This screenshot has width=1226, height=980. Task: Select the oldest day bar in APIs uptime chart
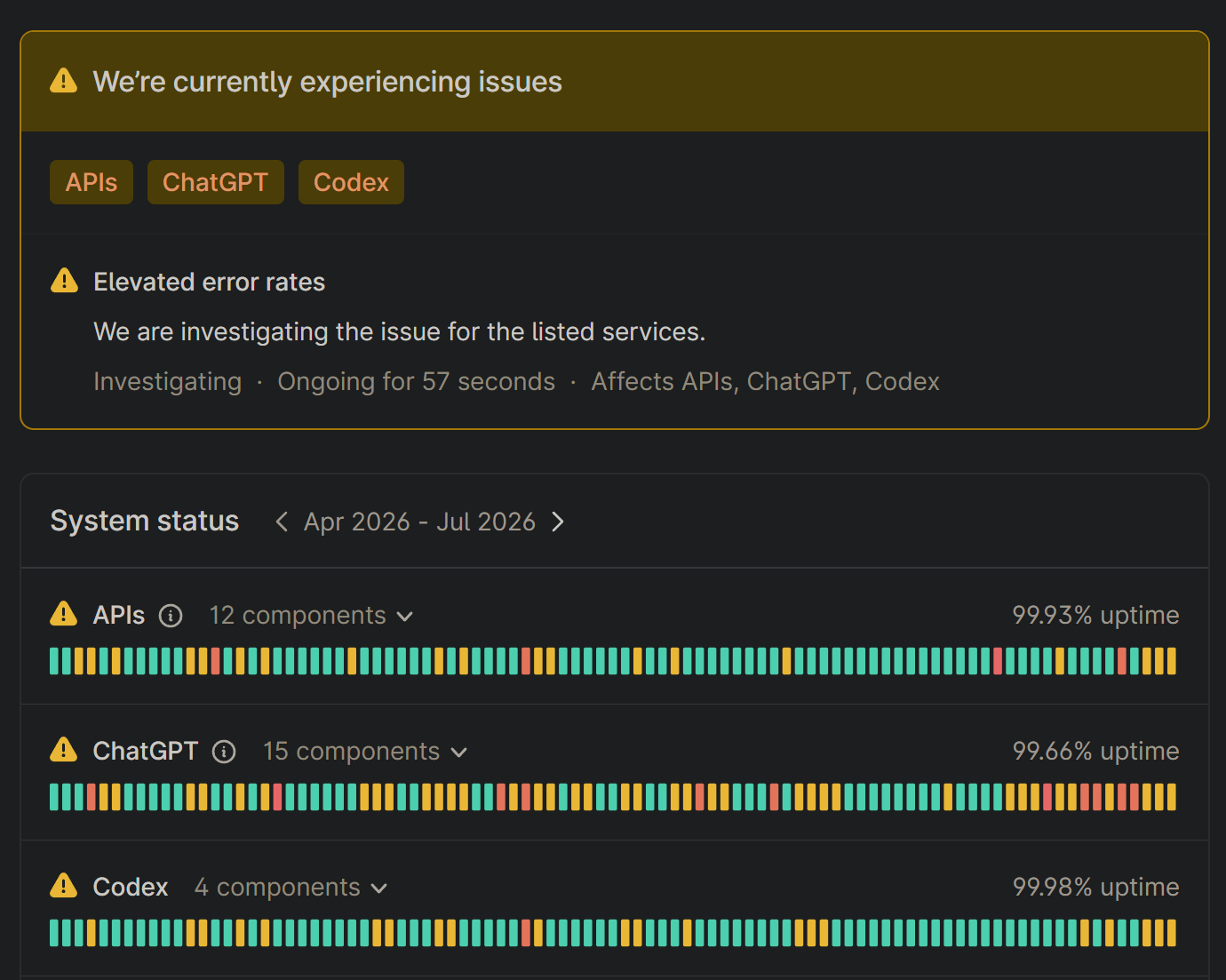point(54,661)
